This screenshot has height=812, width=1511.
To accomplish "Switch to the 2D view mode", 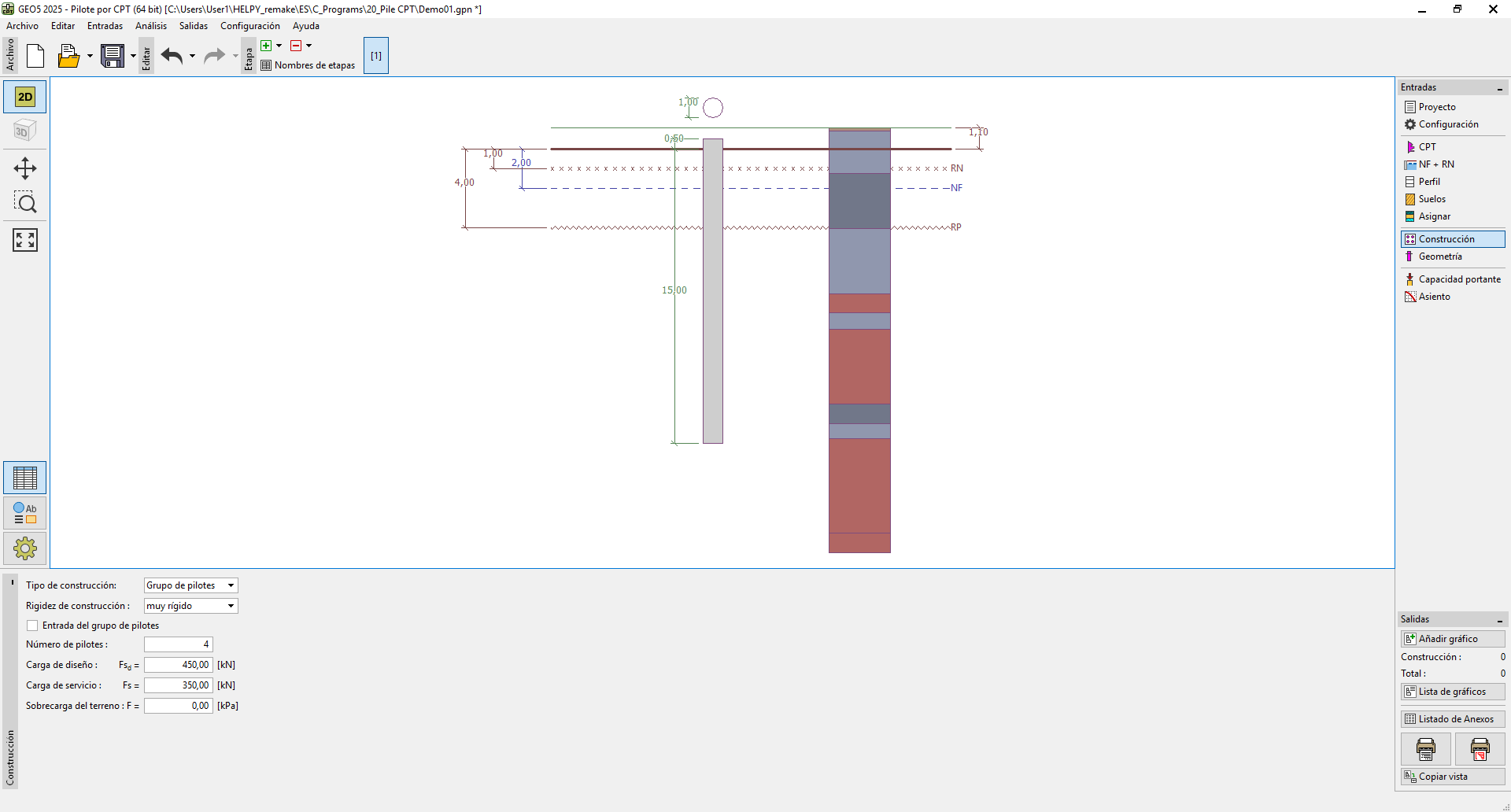I will click(x=25, y=97).
